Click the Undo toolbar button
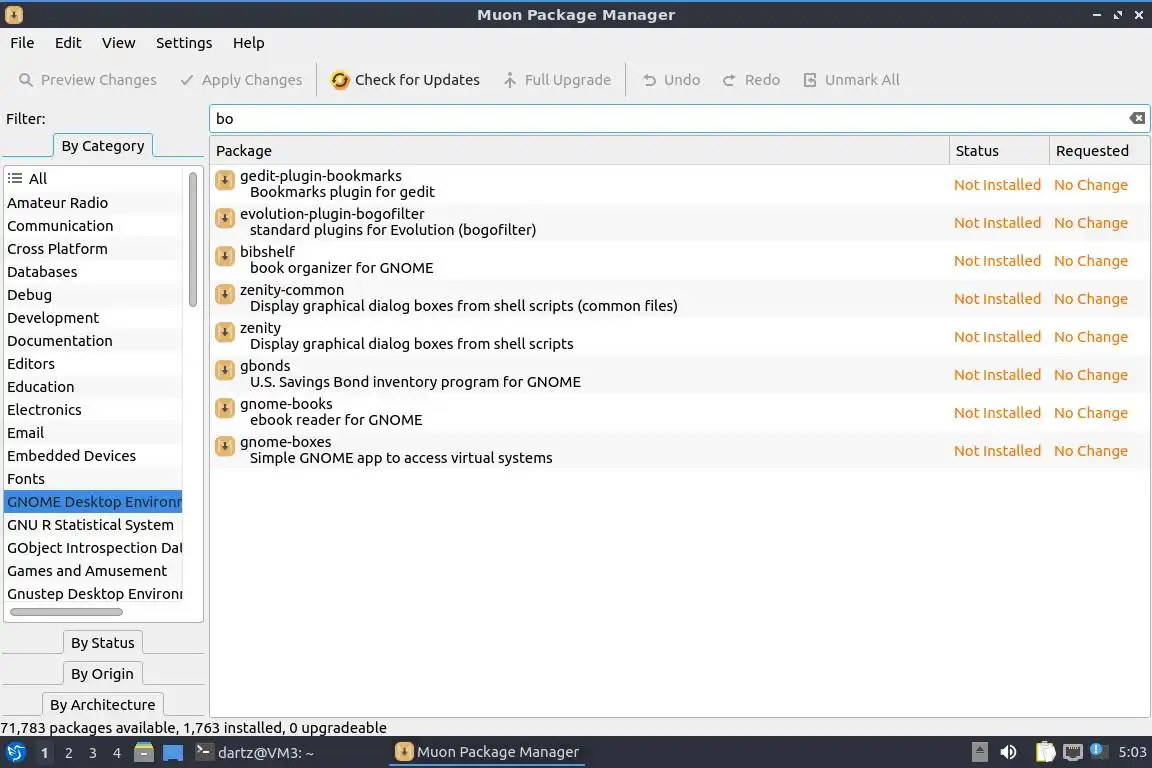This screenshot has height=768, width=1152. (x=672, y=79)
